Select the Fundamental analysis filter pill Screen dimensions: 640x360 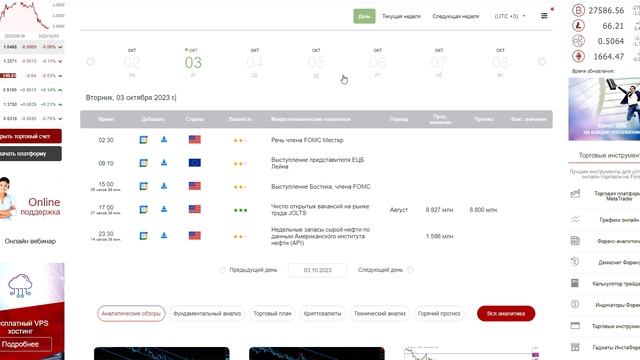point(207,313)
